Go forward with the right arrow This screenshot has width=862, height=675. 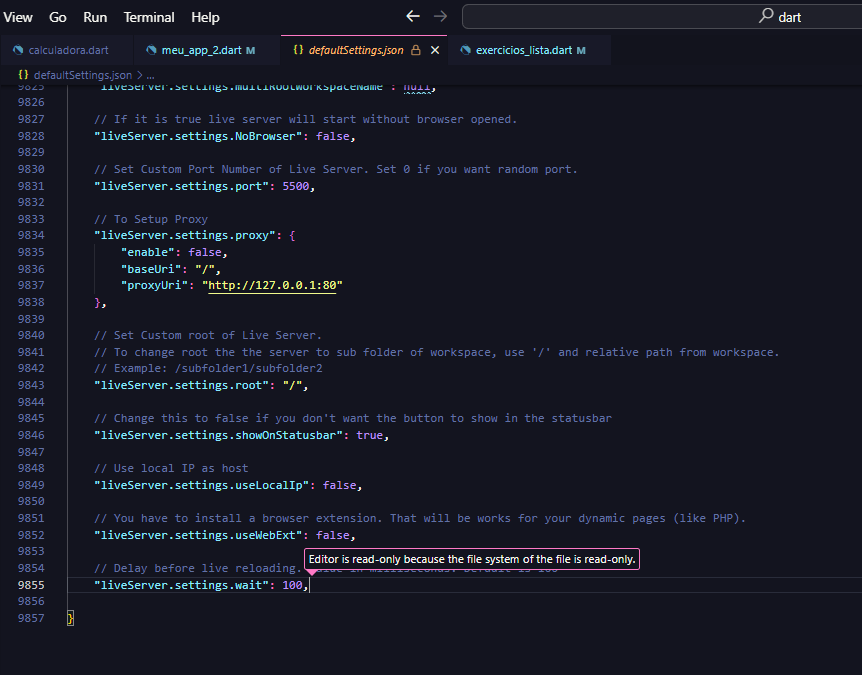point(440,16)
